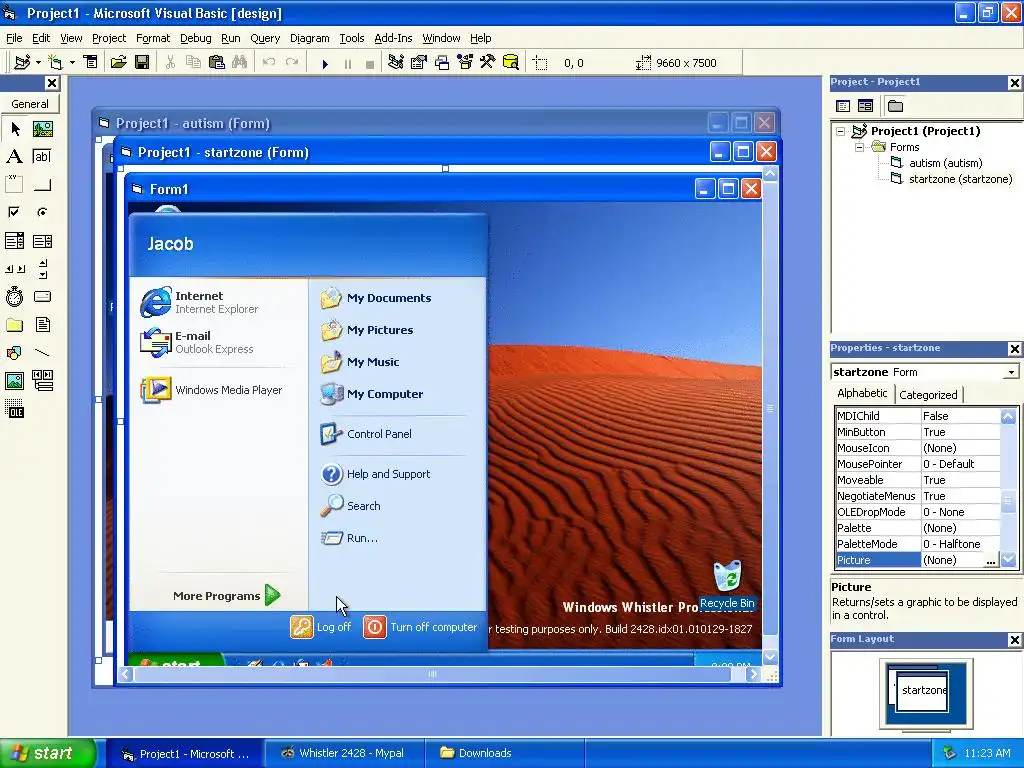Click the startzone thumbnail in Form Layout
Viewport: 1024px width, 768px height.
(x=923, y=690)
